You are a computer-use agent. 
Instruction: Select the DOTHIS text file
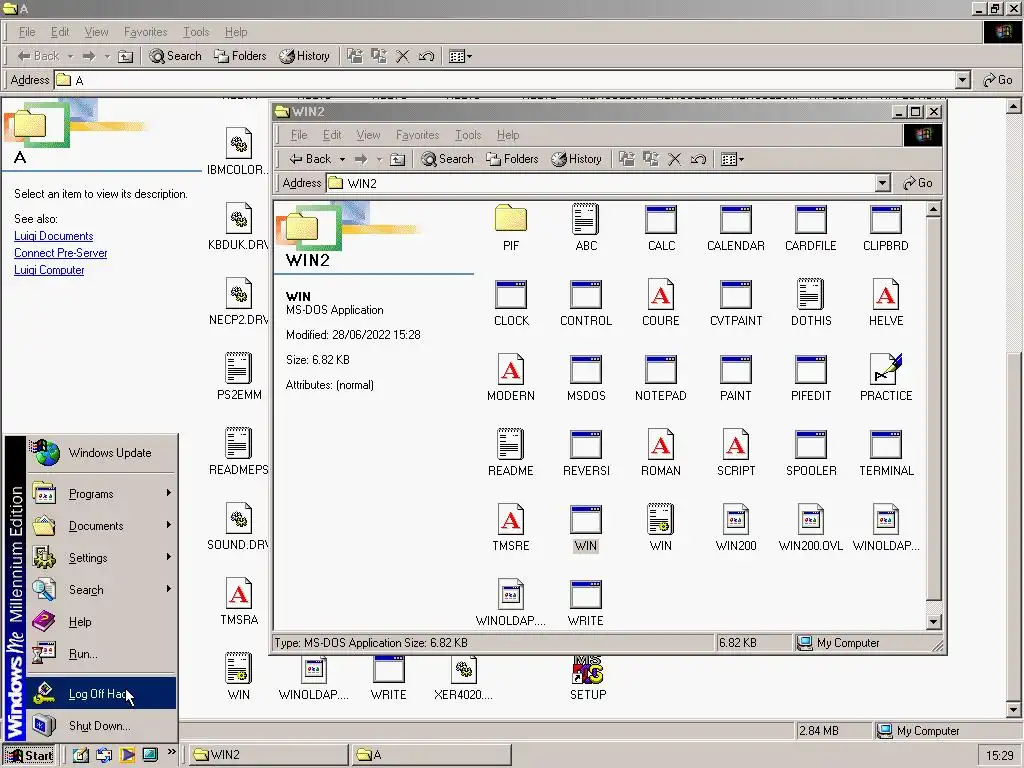point(811,295)
